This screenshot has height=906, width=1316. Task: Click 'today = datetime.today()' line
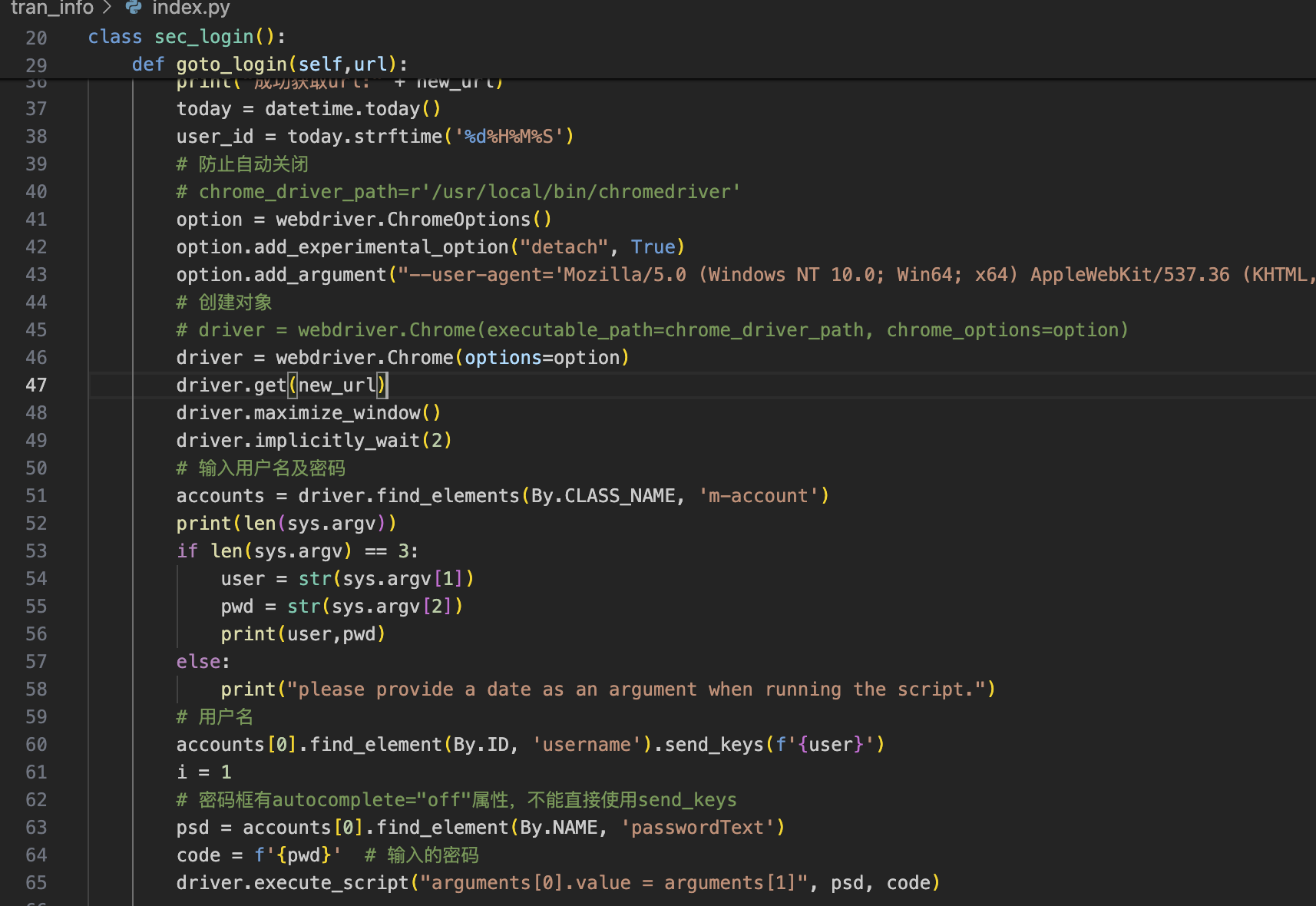tap(309, 109)
